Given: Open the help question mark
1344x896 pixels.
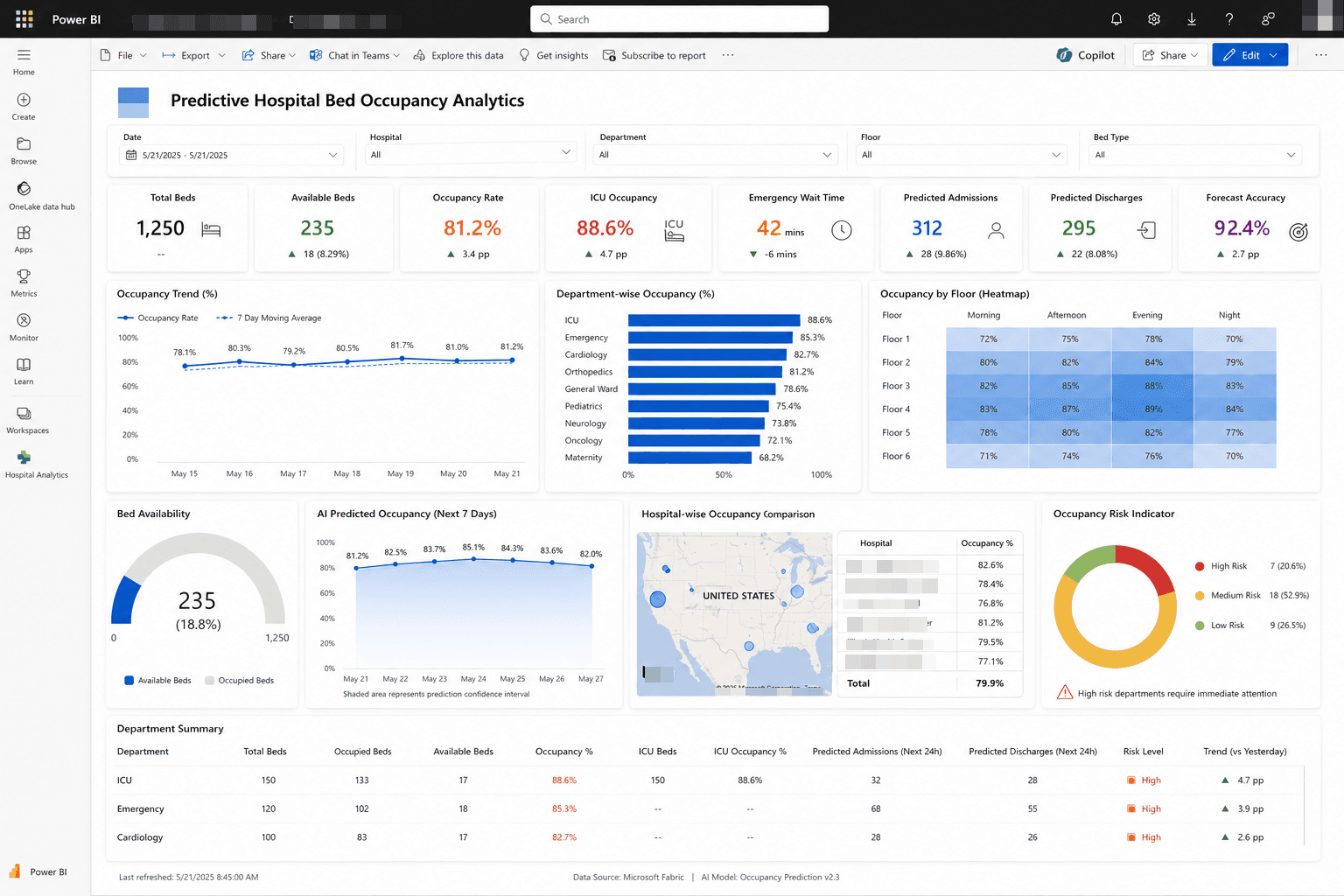Looking at the screenshot, I should [x=1229, y=19].
